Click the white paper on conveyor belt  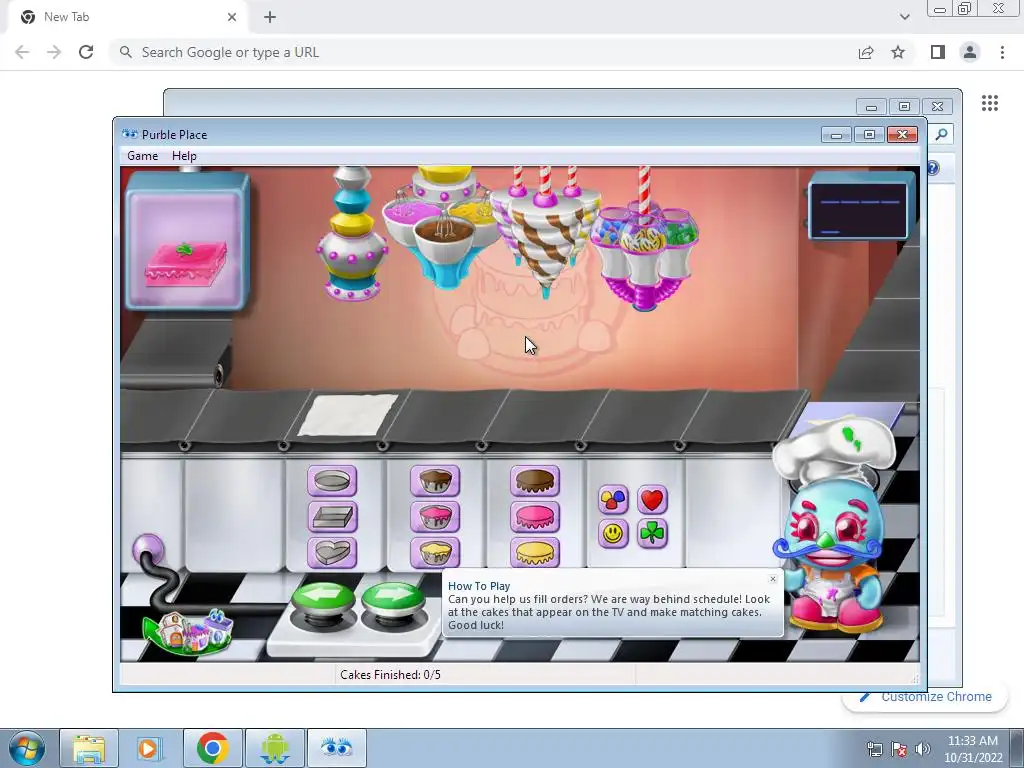coord(348,415)
